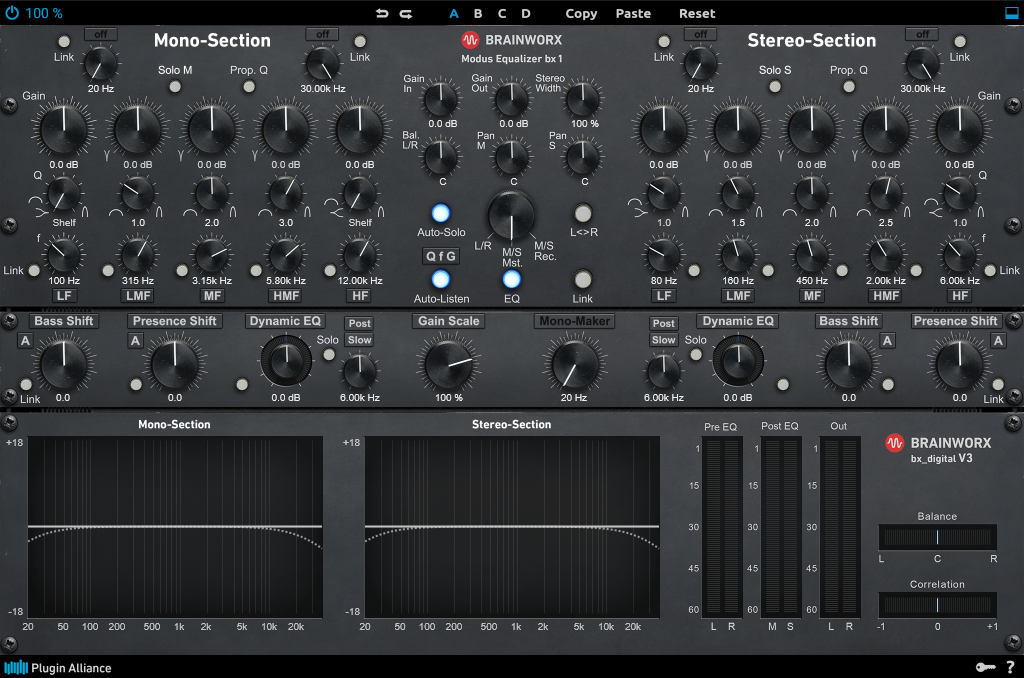Enable Solo S in the Stereo-Section
The image size is (1024, 678).
click(775, 86)
